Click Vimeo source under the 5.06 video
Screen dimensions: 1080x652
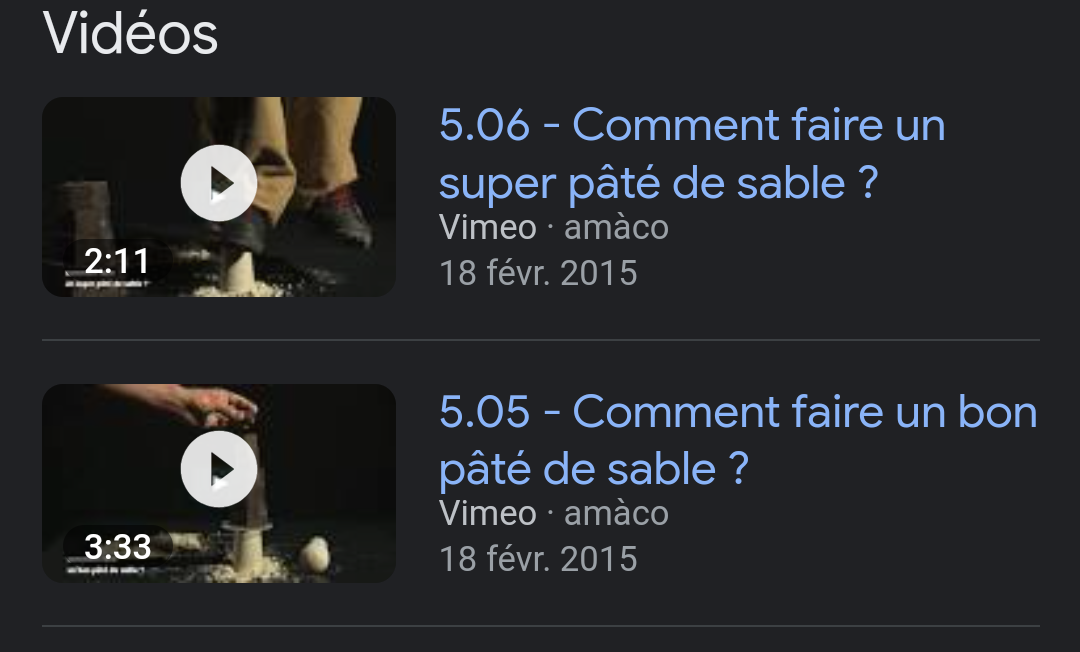(x=488, y=227)
